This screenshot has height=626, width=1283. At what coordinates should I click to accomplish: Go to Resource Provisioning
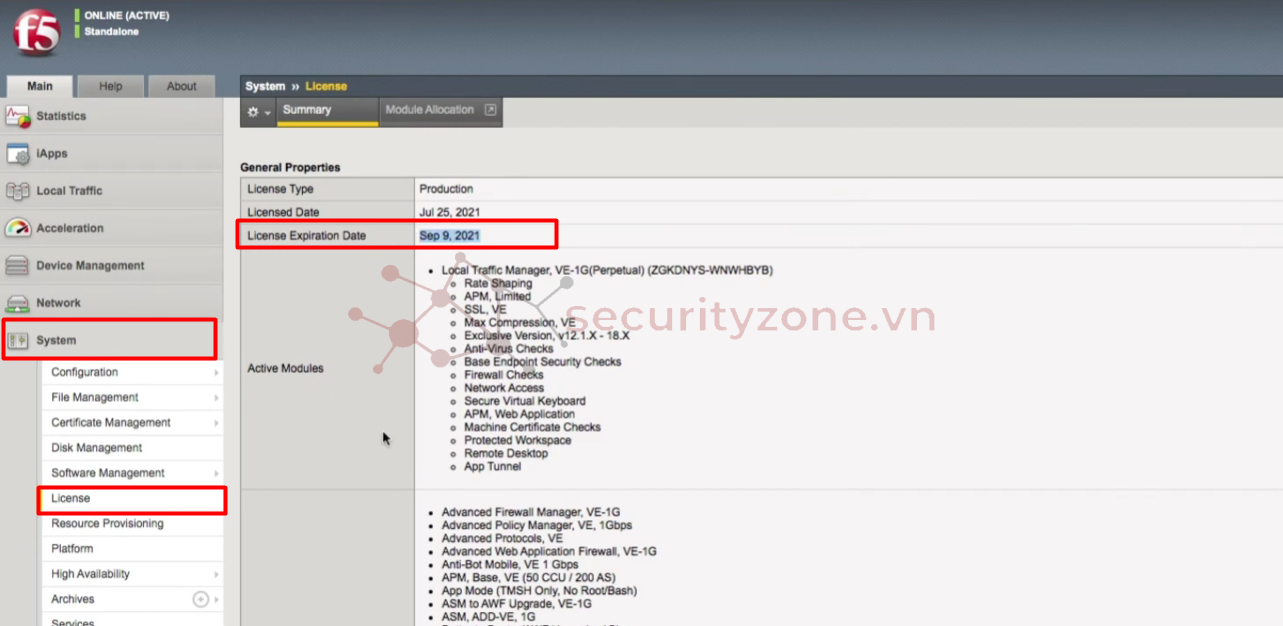coord(107,524)
